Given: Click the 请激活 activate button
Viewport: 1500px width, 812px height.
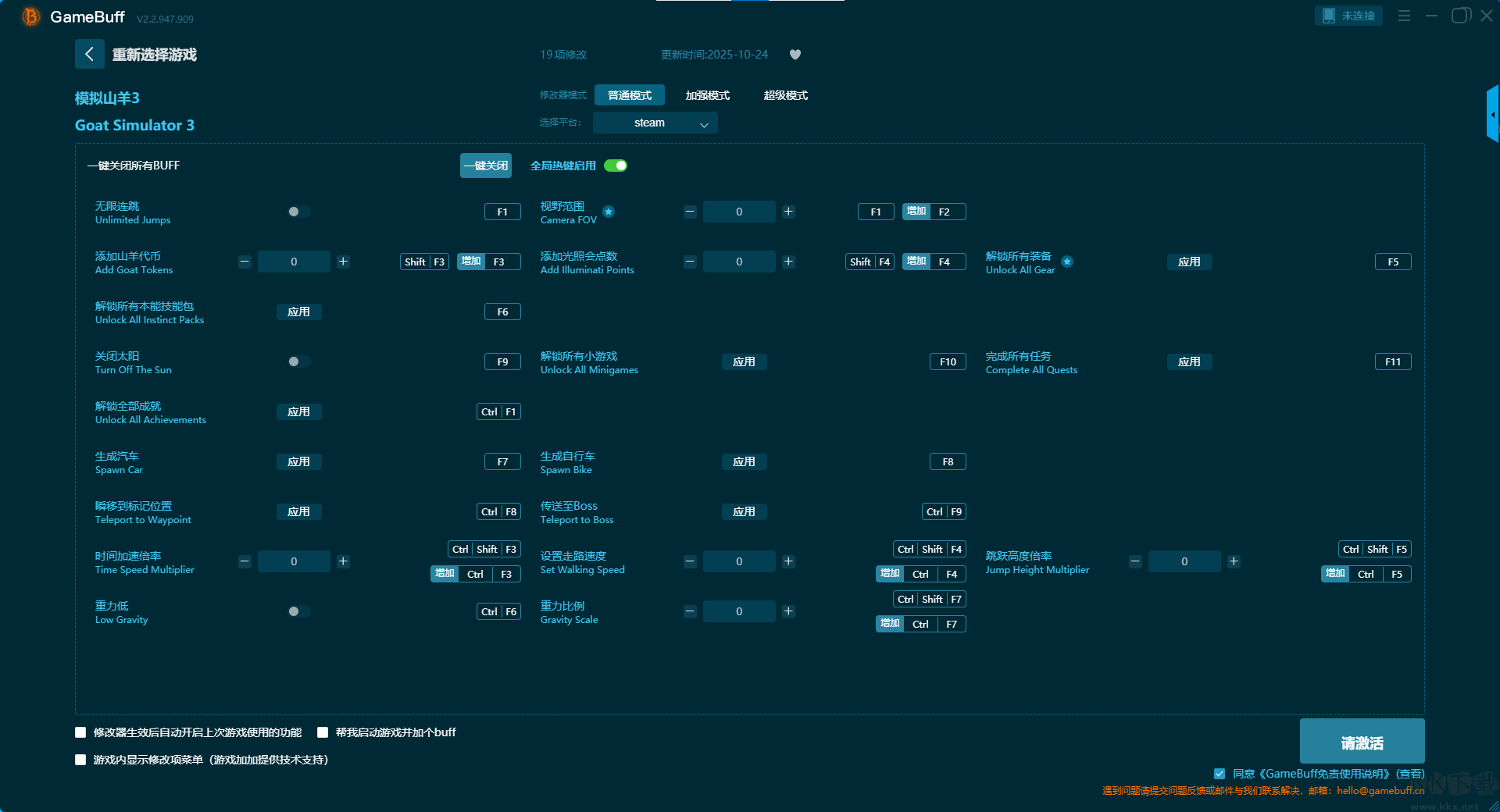Looking at the screenshot, I should (1362, 741).
